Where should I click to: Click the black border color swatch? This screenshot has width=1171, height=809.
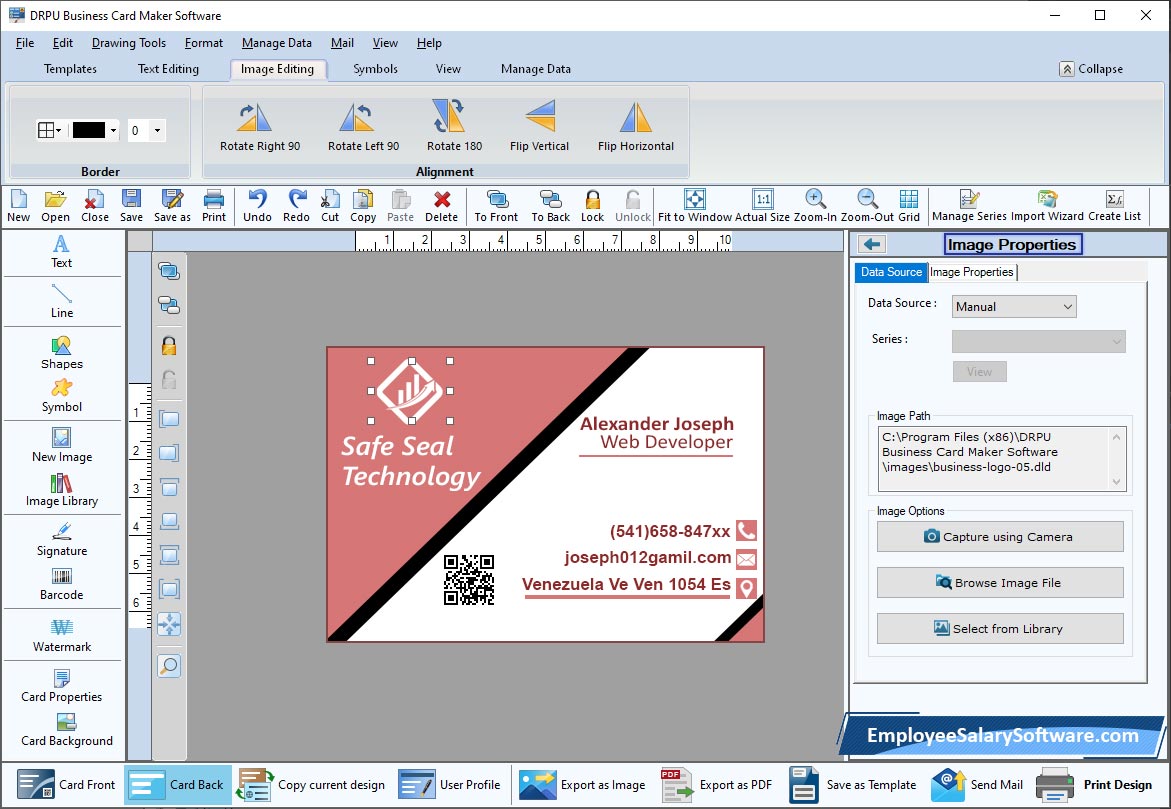pyautogui.click(x=89, y=131)
